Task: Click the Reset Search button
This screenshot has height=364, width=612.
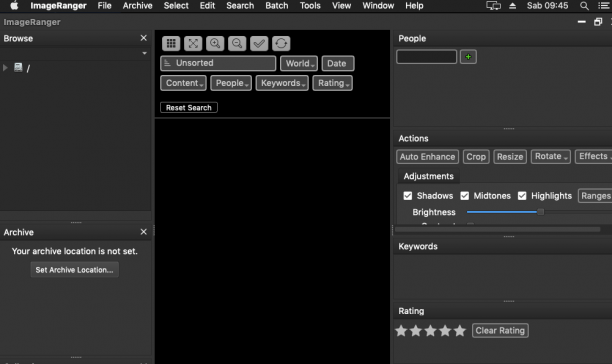Action: pos(189,108)
